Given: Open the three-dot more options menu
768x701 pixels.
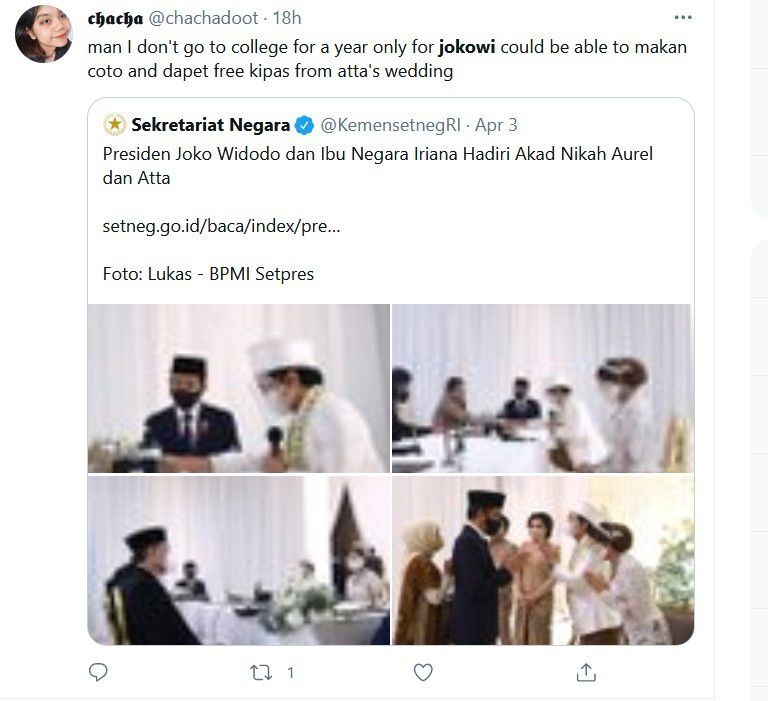Looking at the screenshot, I should [x=683, y=18].
